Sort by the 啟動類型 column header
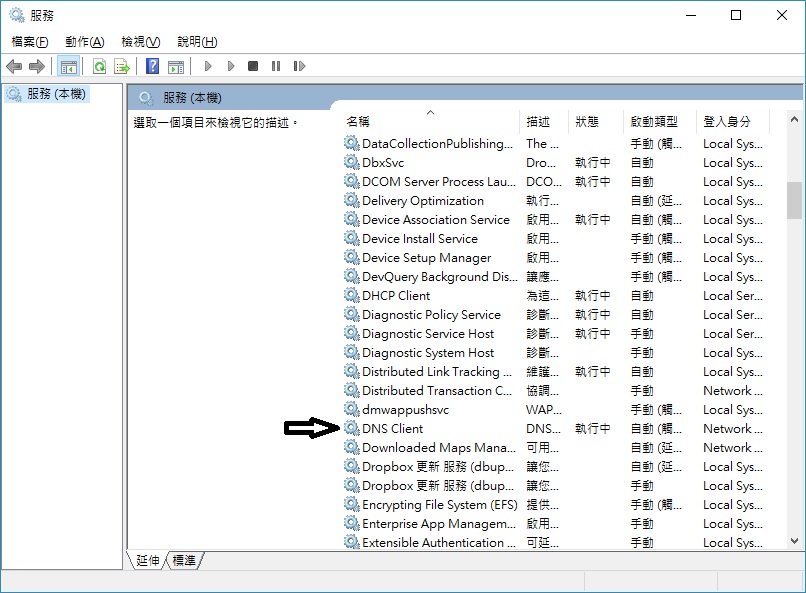Image resolution: width=806 pixels, height=593 pixels. 660,121
